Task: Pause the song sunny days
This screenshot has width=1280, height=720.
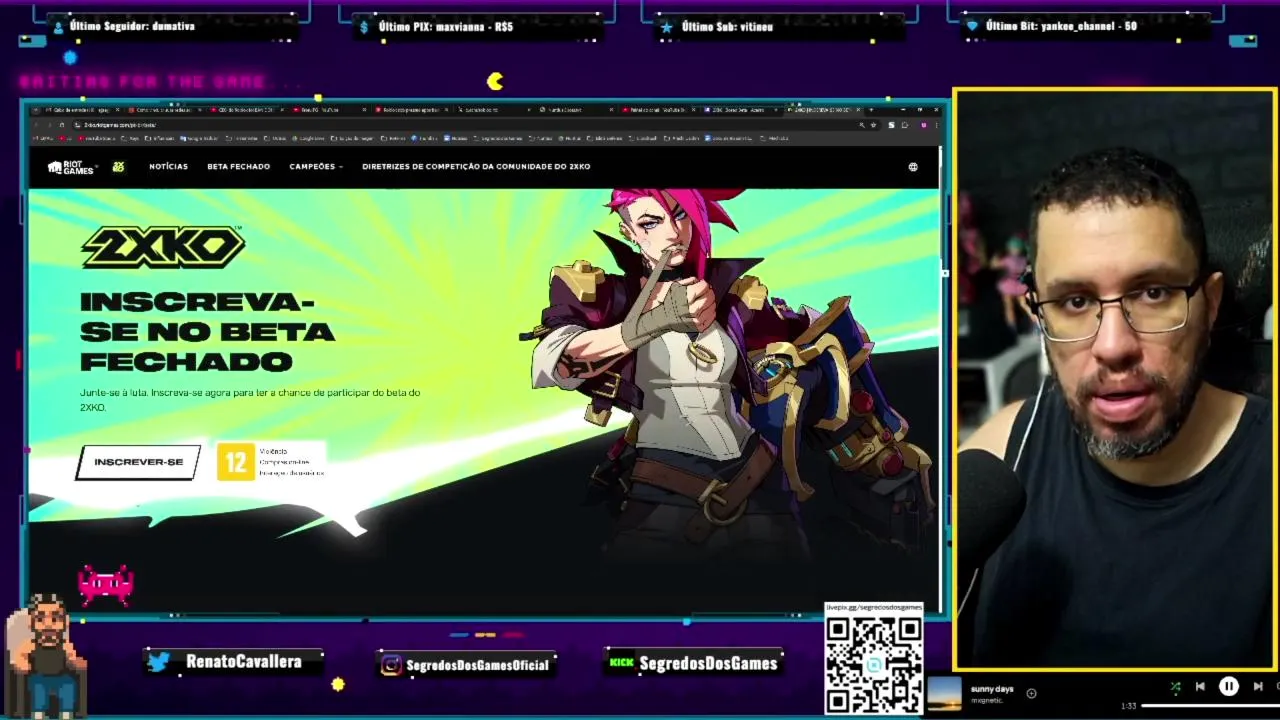Action: pos(1229,687)
